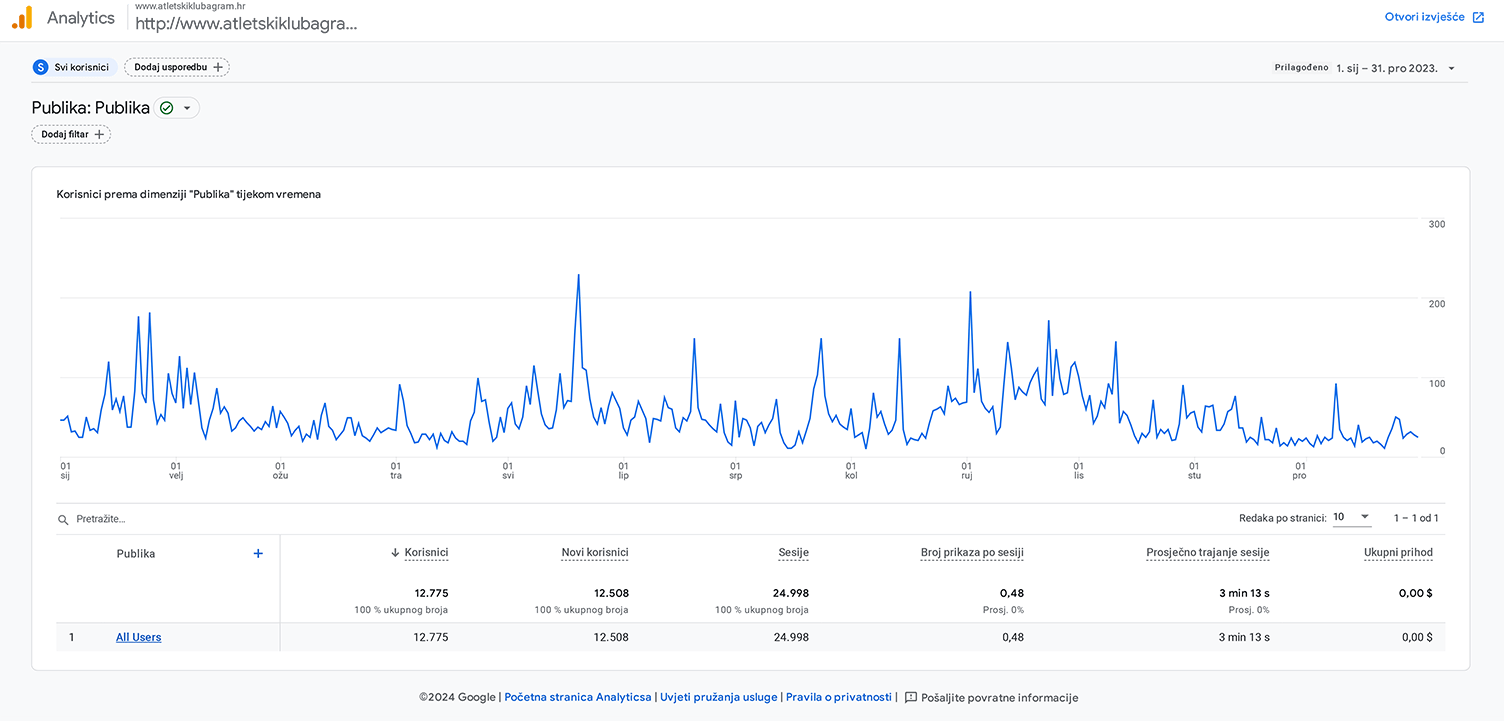Click plus icon in Dodaj filtar chip
The height and width of the screenshot is (721, 1504).
pyautogui.click(x=99, y=134)
